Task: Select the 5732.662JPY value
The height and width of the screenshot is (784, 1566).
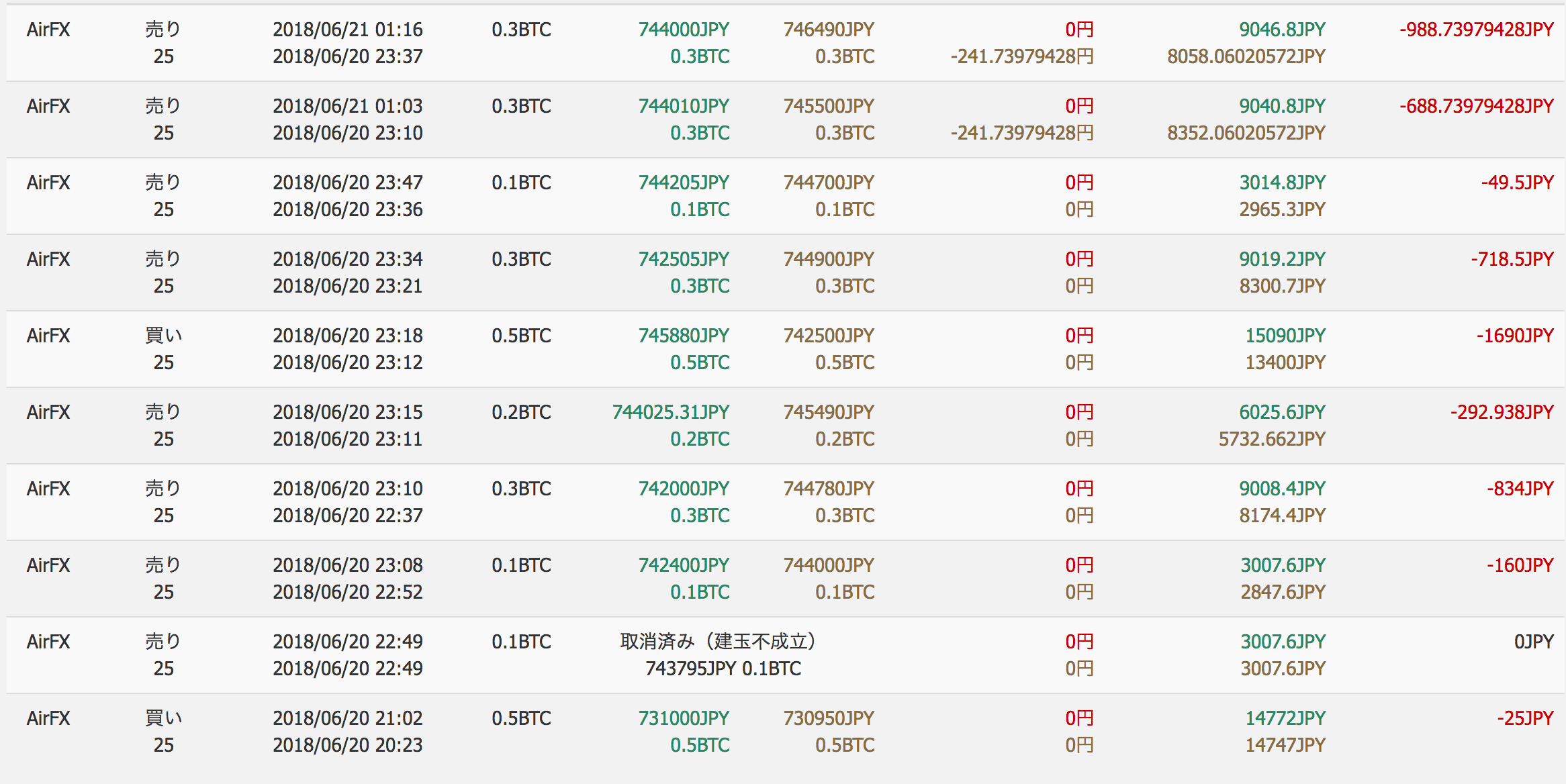Action: click(x=1273, y=439)
